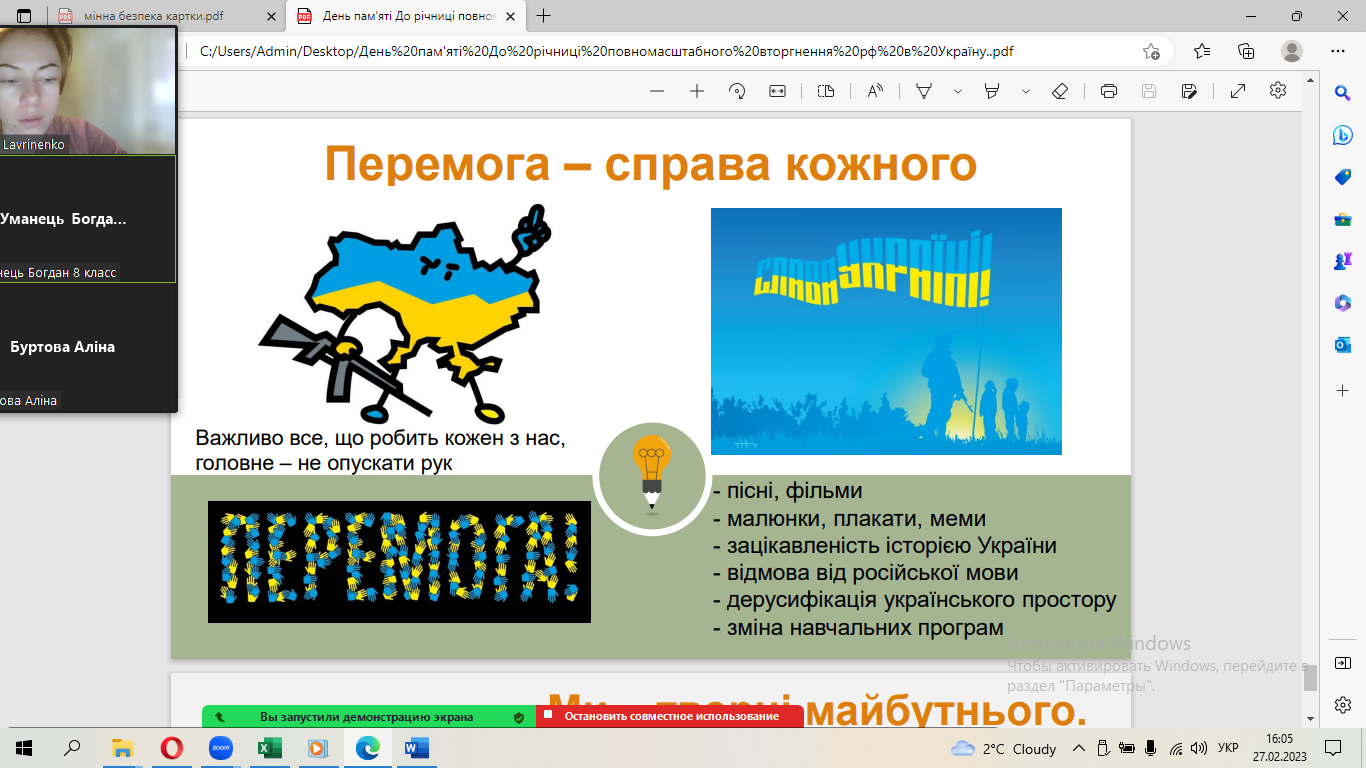Click the fit to width icon
Image resolution: width=1366 pixels, height=768 pixels.
(777, 91)
